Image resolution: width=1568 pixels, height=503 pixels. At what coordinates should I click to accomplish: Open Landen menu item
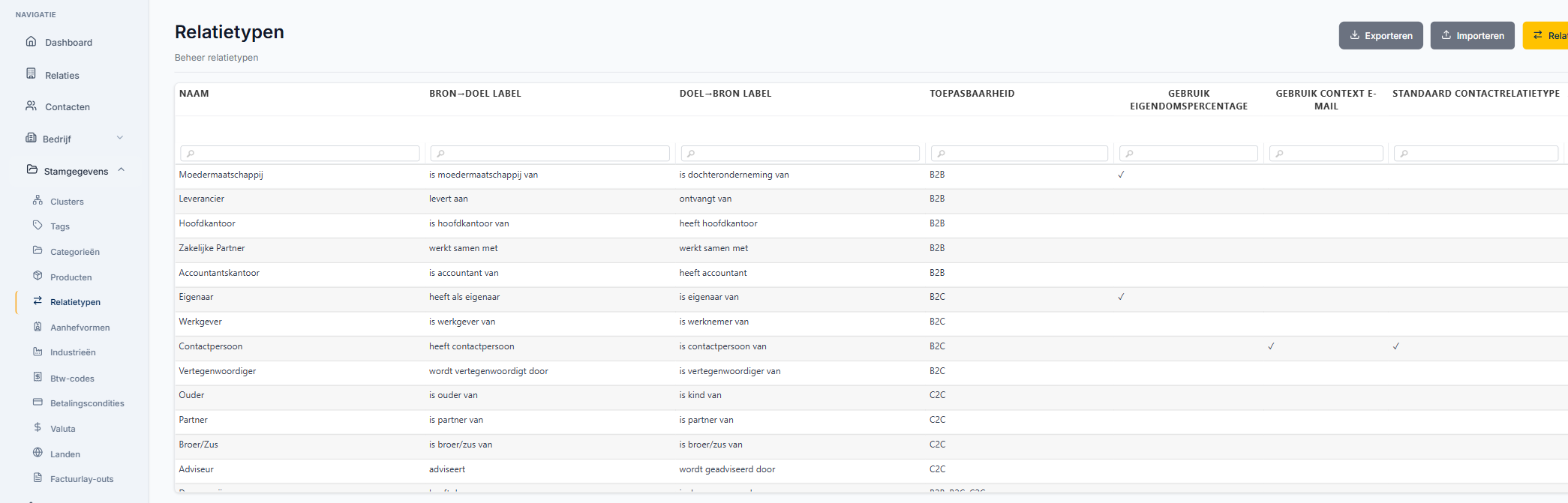(65, 454)
